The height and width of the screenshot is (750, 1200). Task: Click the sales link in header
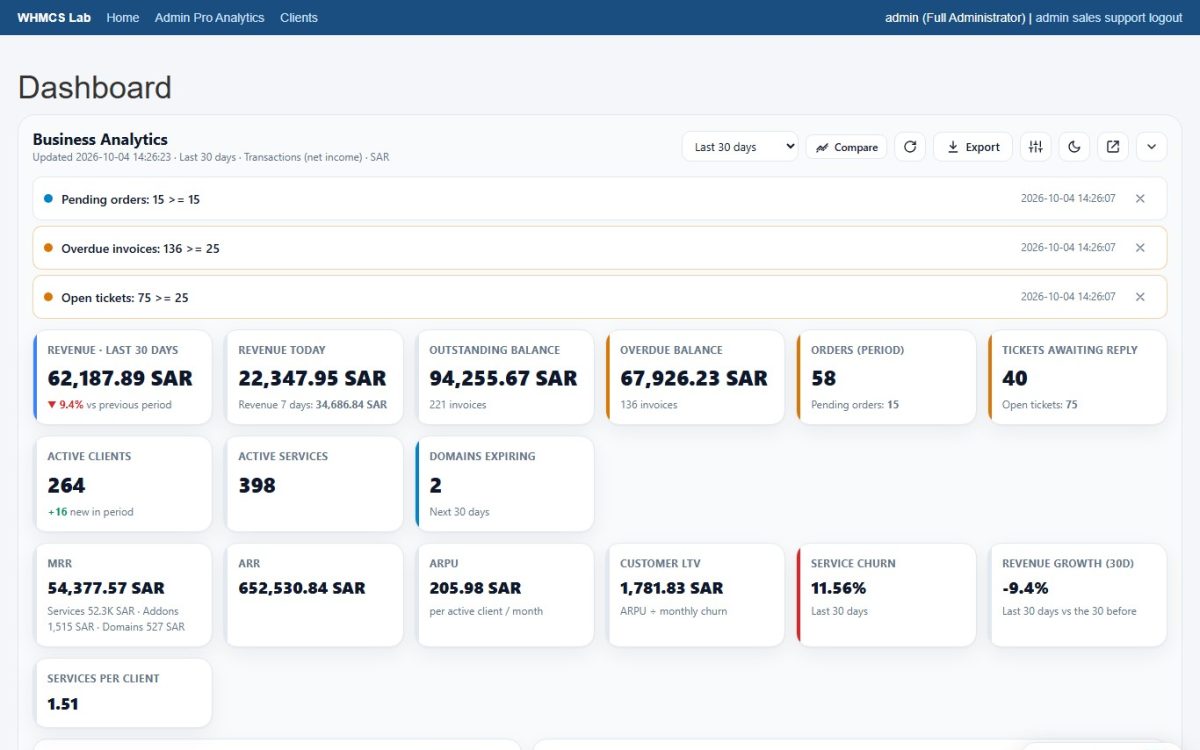click(1086, 18)
